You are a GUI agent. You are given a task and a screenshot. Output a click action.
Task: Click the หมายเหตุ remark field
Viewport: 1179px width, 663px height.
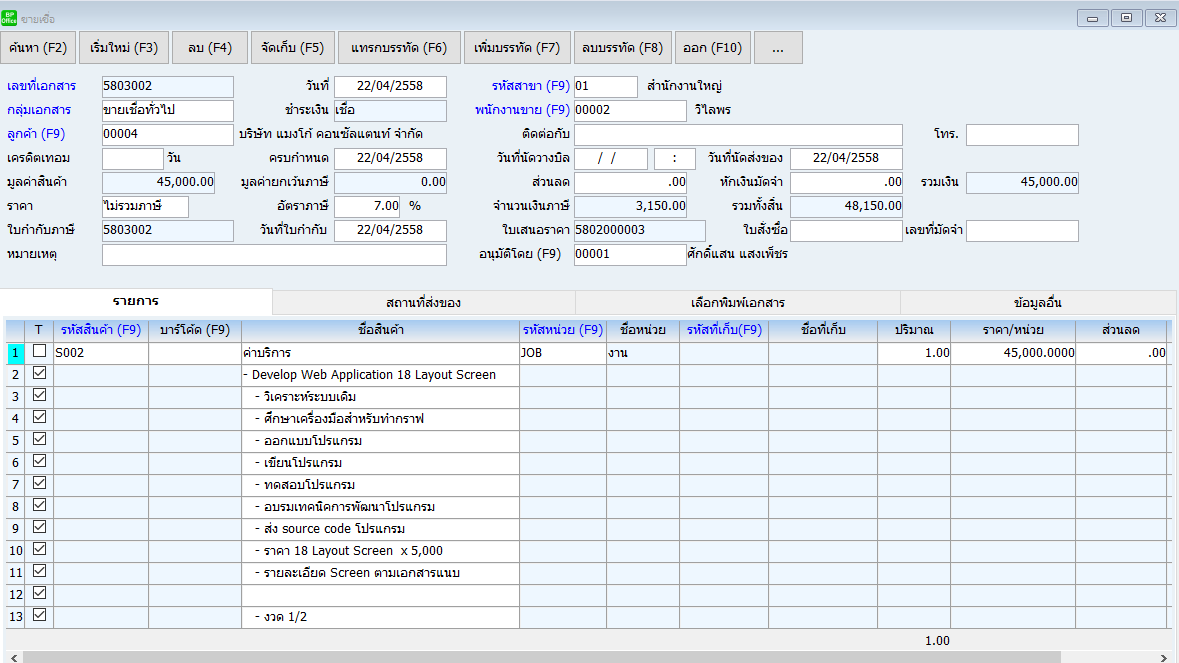click(x=274, y=254)
